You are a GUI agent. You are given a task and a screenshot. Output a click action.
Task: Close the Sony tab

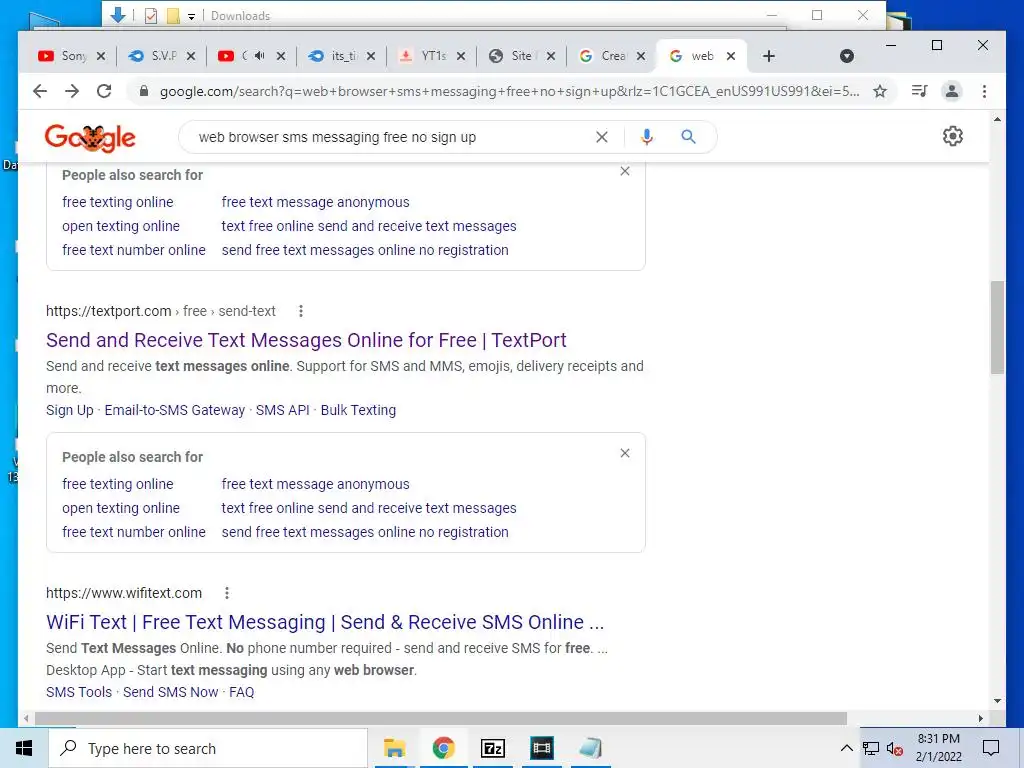[101, 56]
